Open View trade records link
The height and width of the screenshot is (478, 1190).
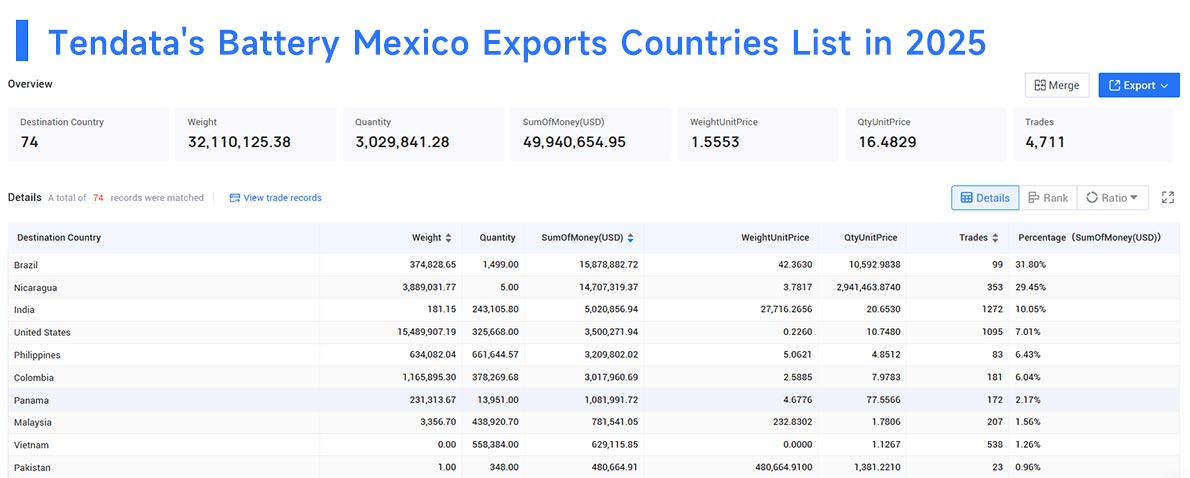coord(275,197)
